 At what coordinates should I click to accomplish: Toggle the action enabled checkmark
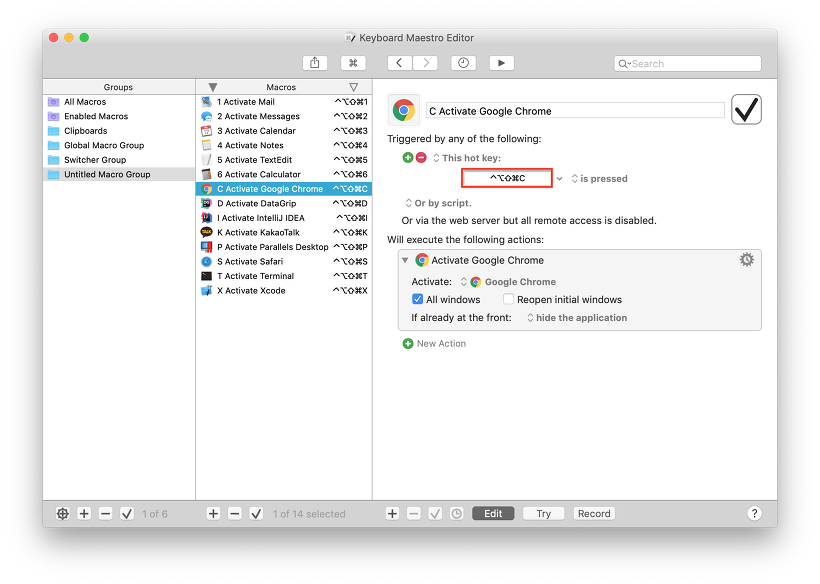coord(435,513)
